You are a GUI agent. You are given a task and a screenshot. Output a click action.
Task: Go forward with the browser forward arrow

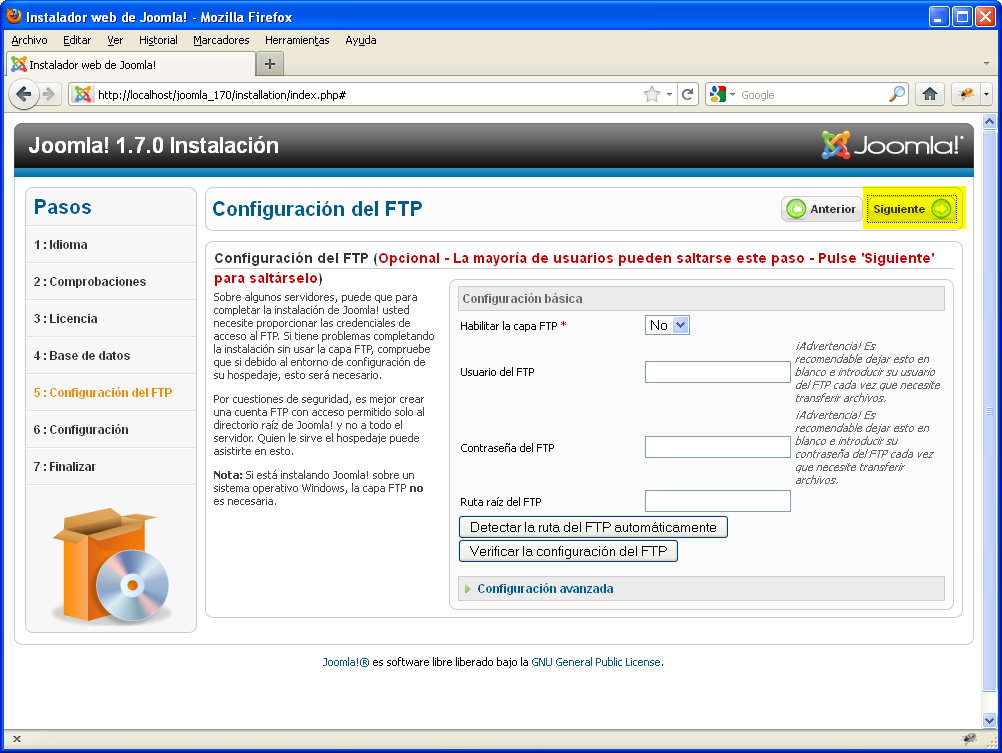pyautogui.click(x=49, y=95)
